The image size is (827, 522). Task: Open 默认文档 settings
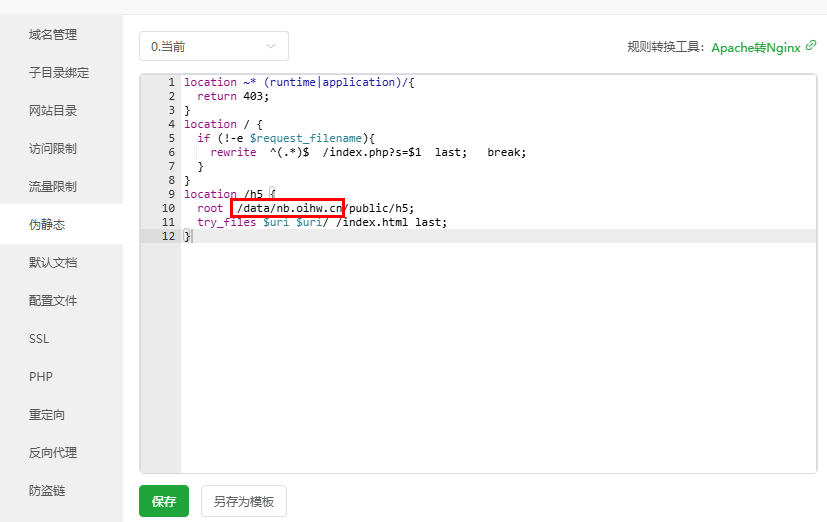click(53, 263)
